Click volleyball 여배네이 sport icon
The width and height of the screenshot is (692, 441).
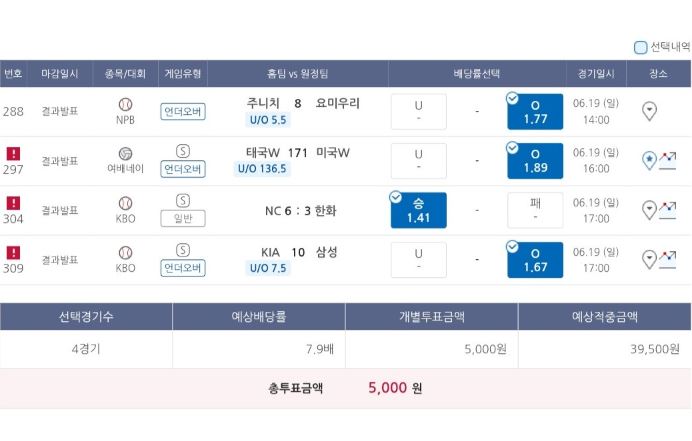pyautogui.click(x=125, y=154)
